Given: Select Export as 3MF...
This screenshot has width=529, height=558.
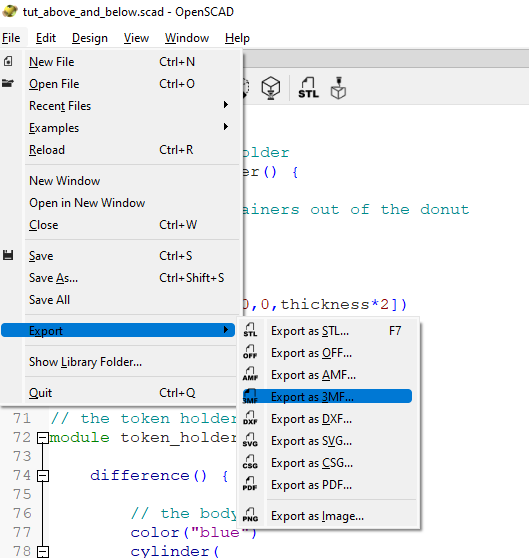Looking at the screenshot, I should point(328,396).
